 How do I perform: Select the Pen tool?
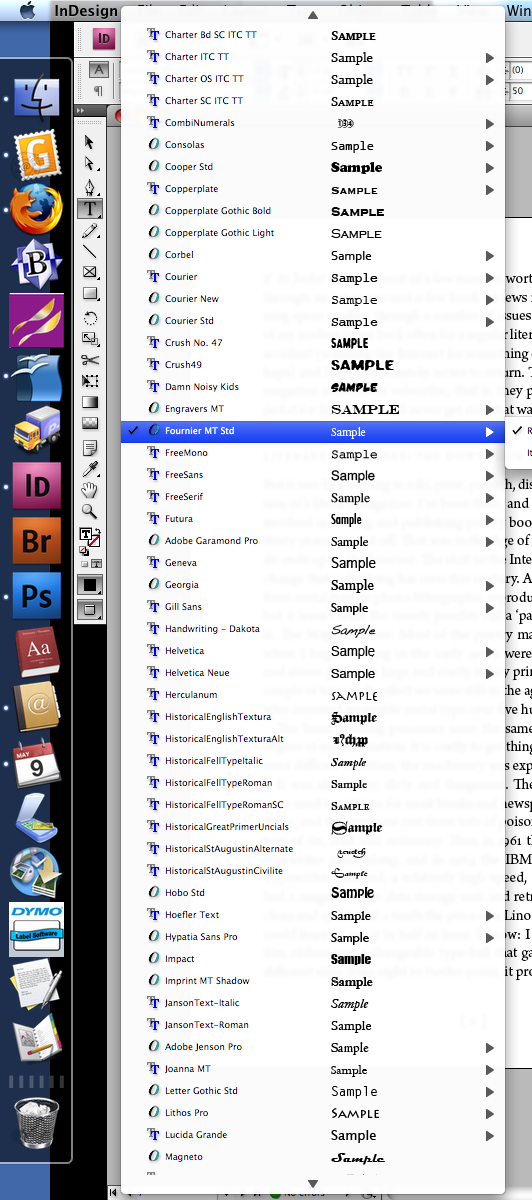[x=90, y=186]
